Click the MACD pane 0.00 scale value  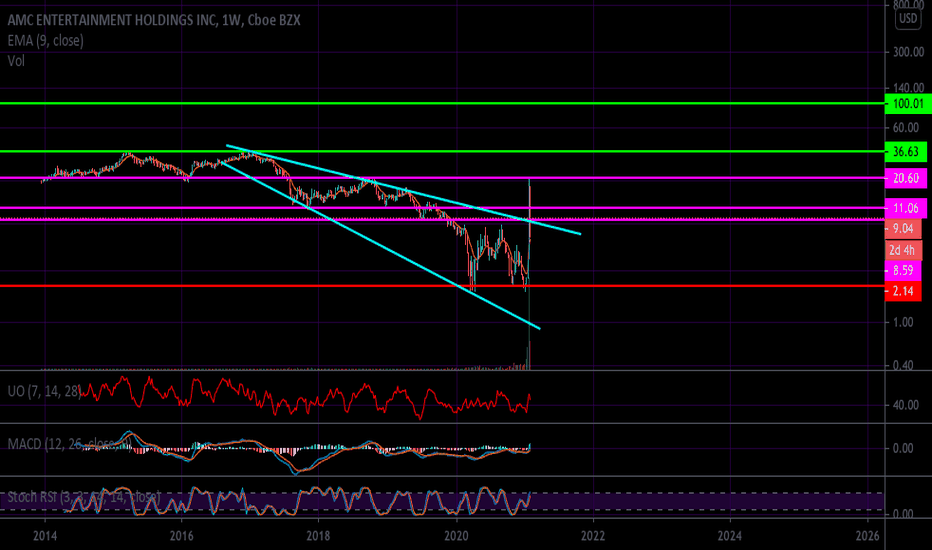903,449
